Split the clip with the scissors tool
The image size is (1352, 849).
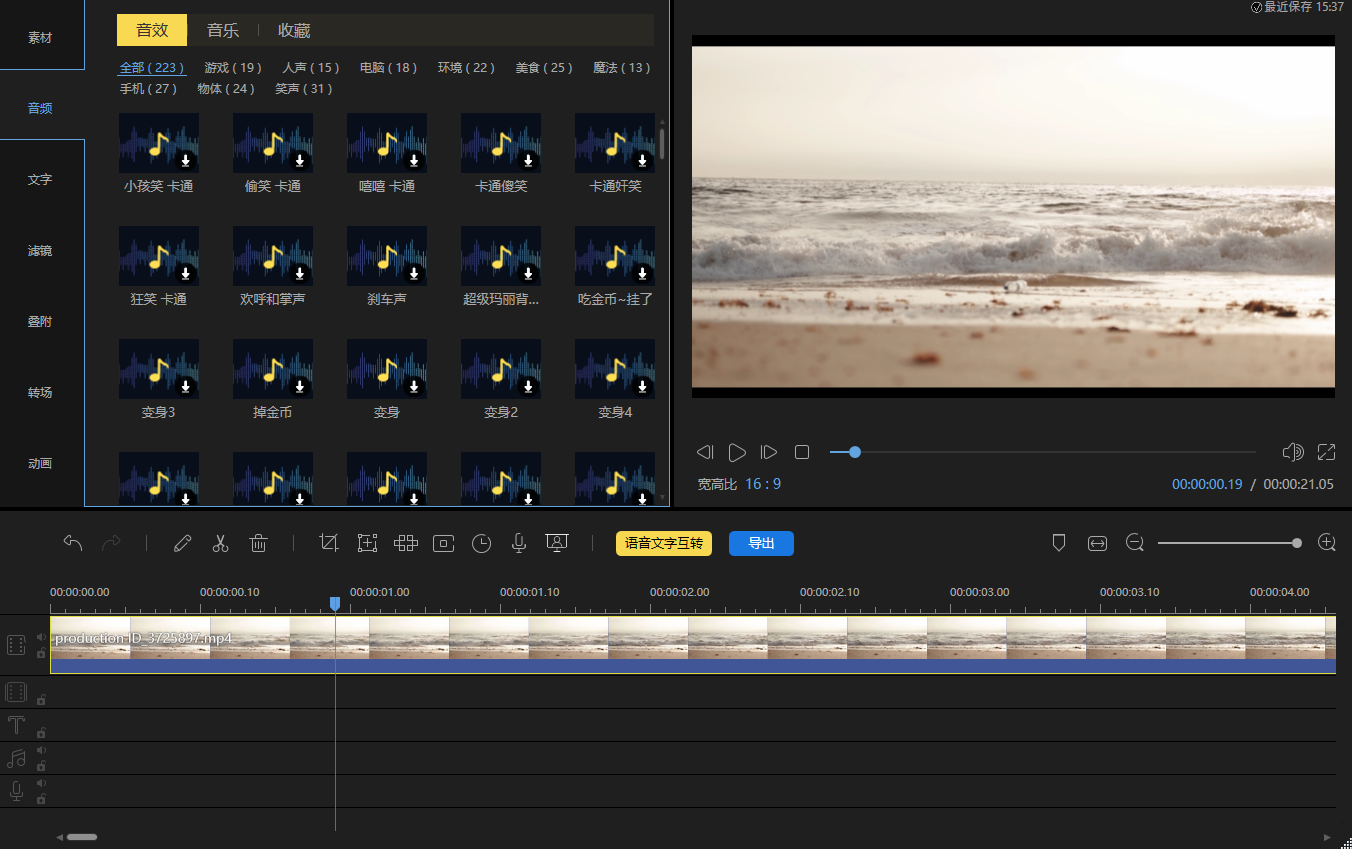(x=220, y=543)
